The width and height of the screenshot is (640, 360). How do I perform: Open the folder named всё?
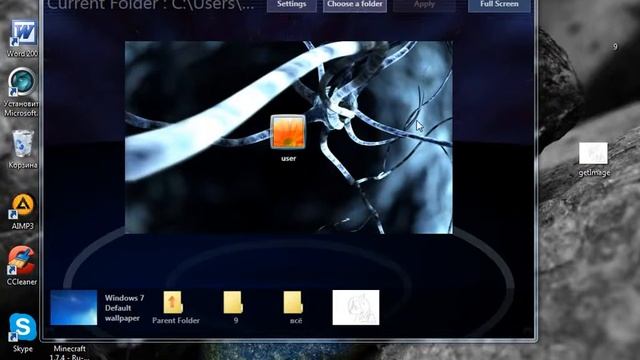point(293,302)
